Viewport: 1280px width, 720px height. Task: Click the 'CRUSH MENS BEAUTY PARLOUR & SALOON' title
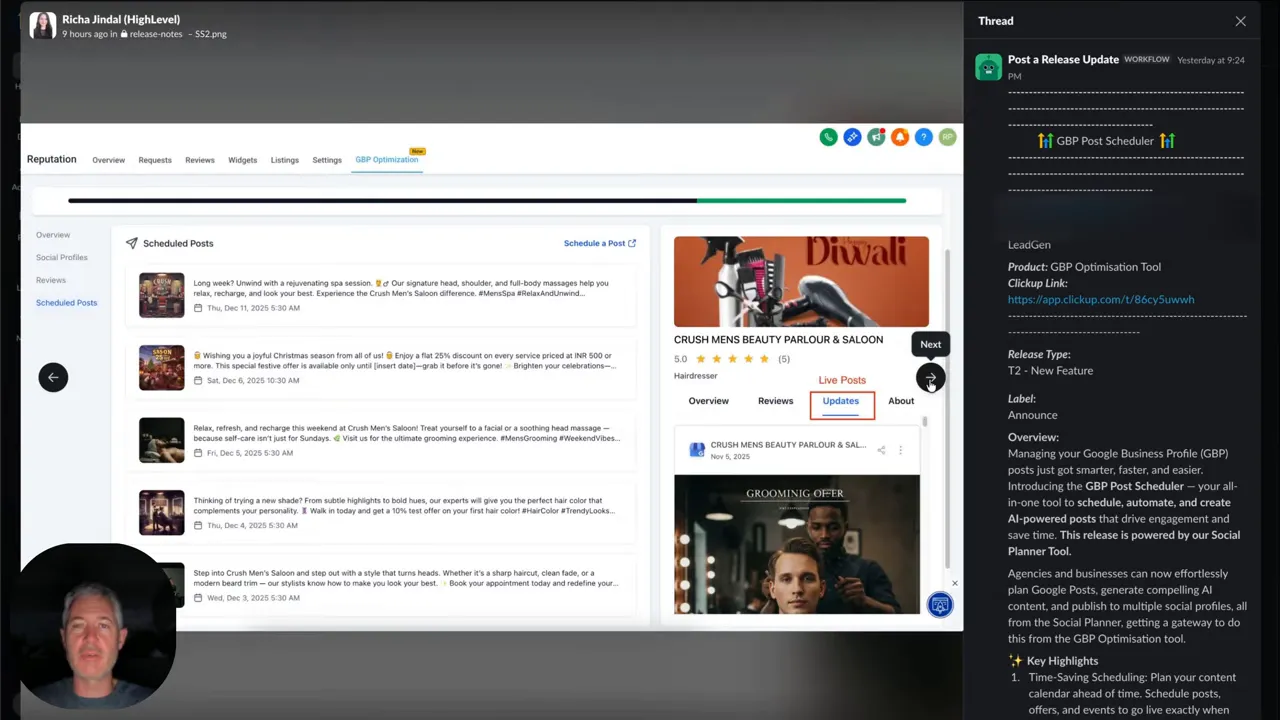click(x=778, y=340)
